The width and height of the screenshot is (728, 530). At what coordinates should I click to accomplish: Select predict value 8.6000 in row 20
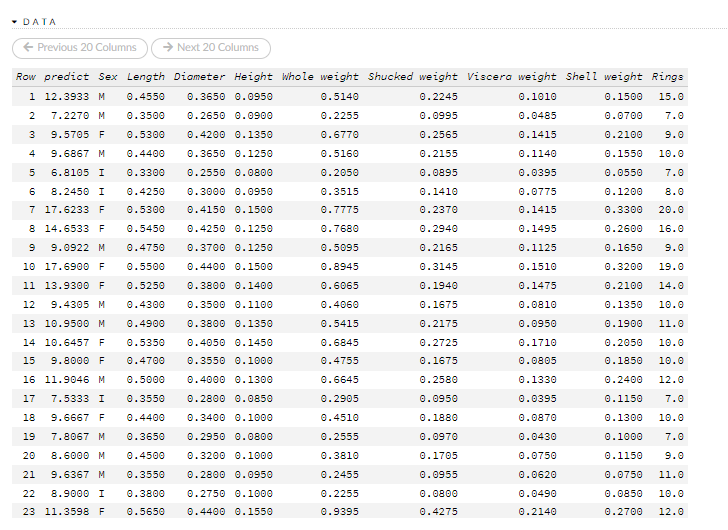point(70,456)
